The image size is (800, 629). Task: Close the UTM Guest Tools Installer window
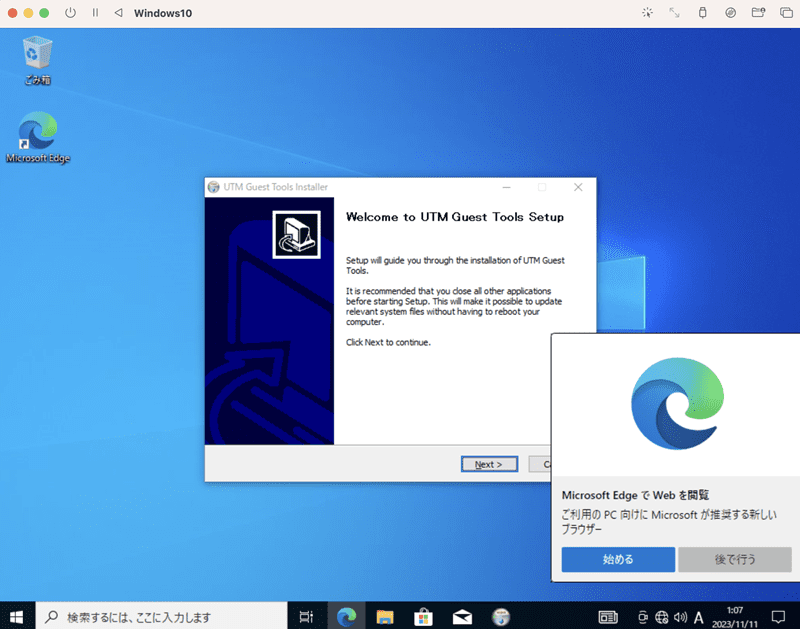coord(578,187)
